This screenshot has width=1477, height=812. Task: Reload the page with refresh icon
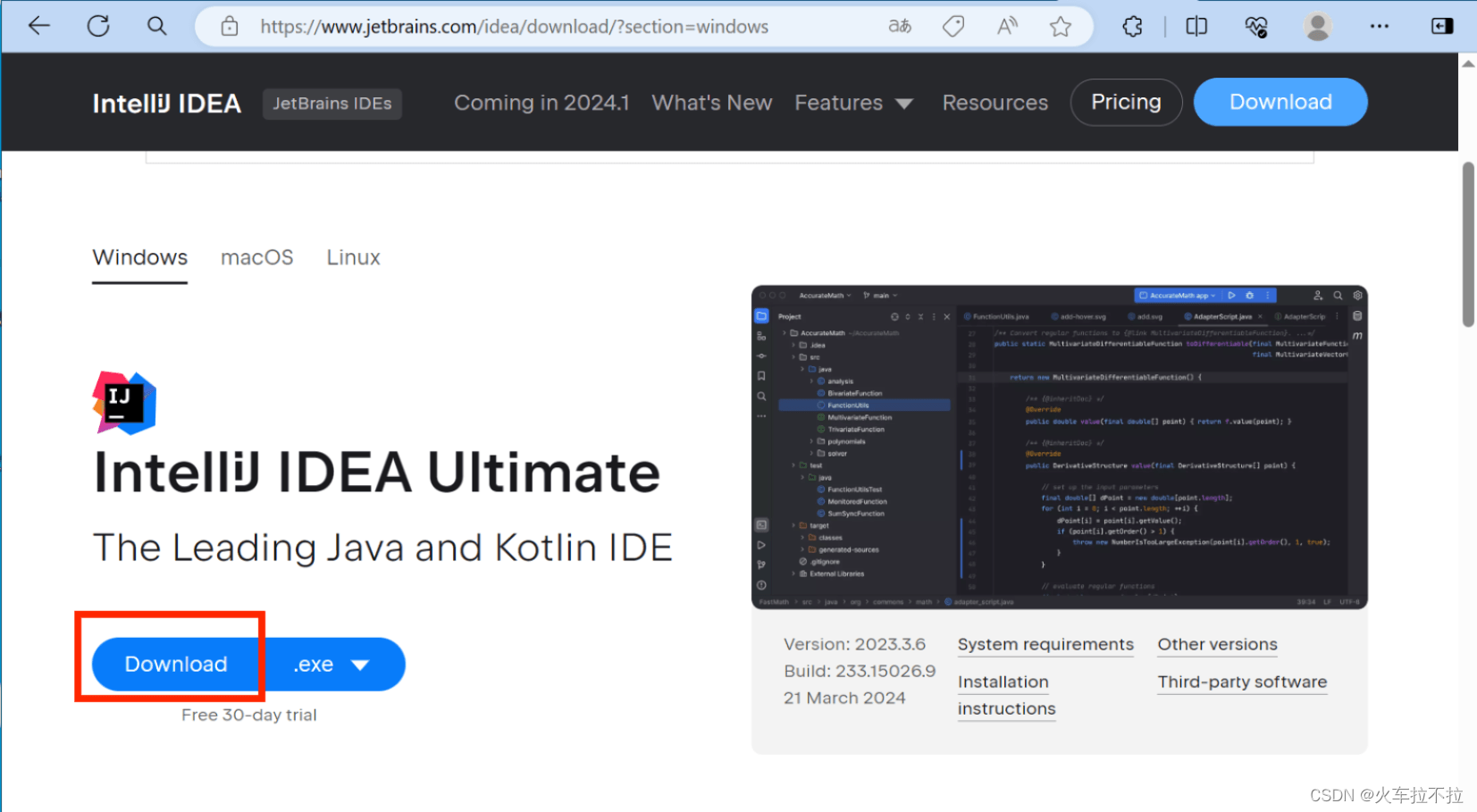[98, 26]
